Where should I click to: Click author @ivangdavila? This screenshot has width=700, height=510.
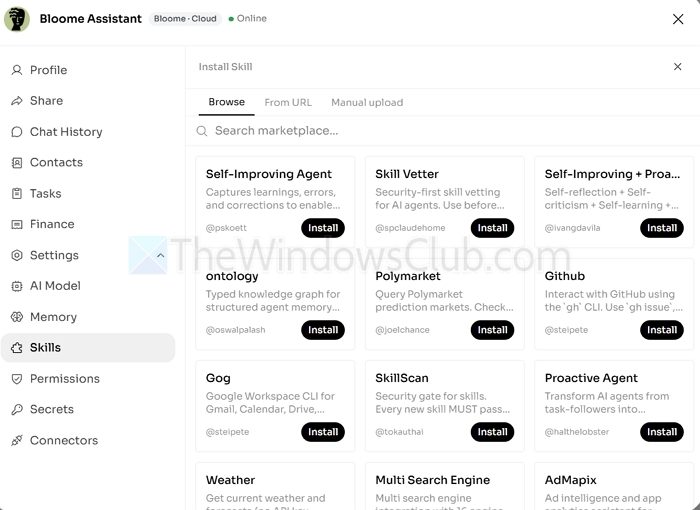click(x=572, y=228)
